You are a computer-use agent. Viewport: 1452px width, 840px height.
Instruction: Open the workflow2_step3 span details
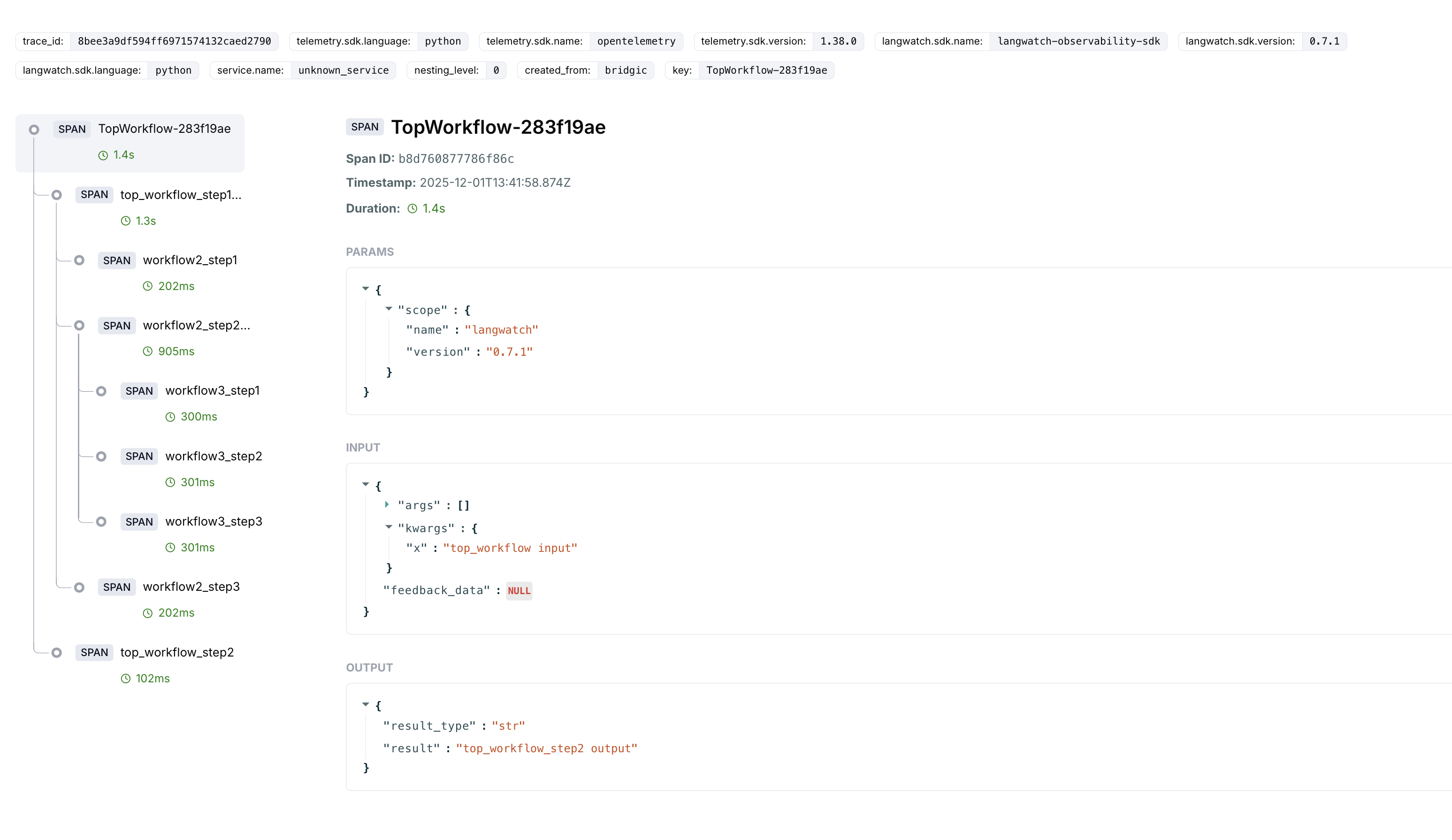pyautogui.click(x=191, y=587)
